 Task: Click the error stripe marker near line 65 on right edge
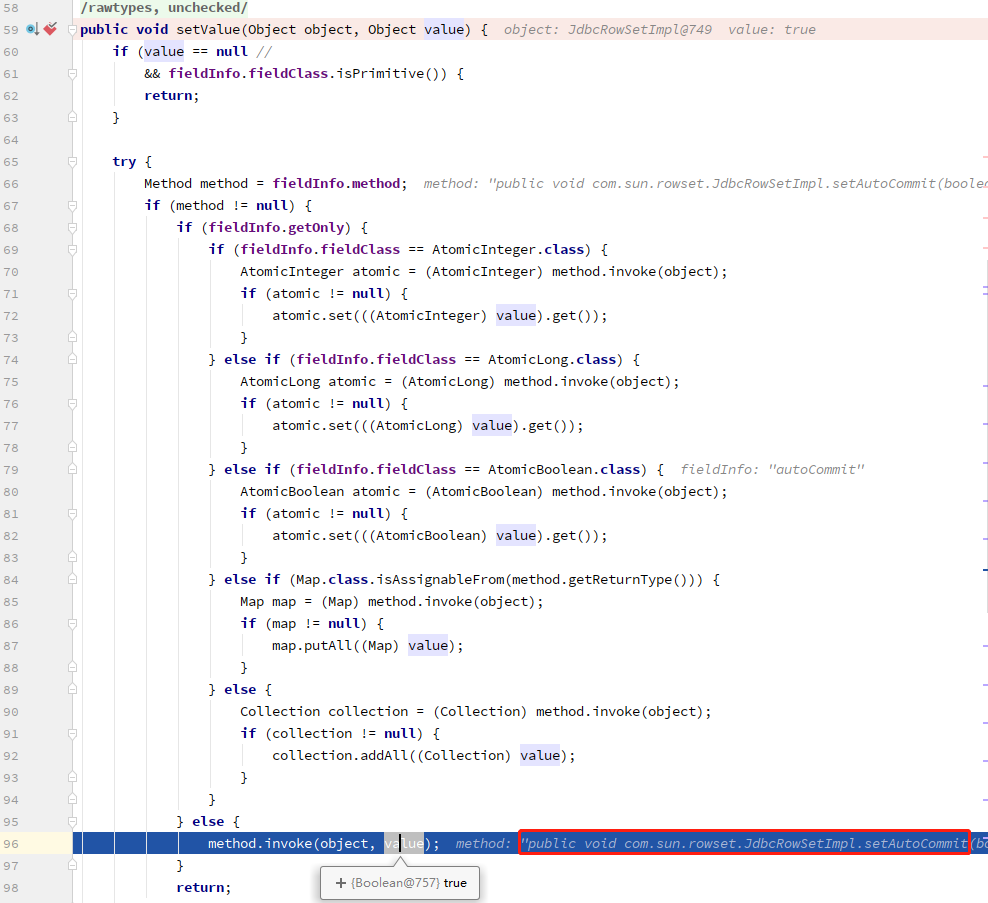click(x=983, y=156)
